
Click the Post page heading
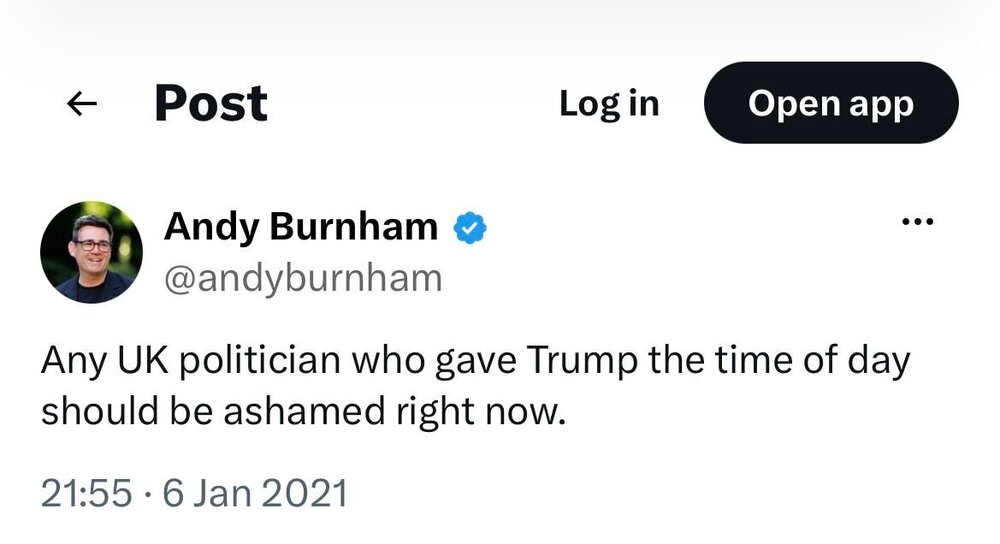211,103
